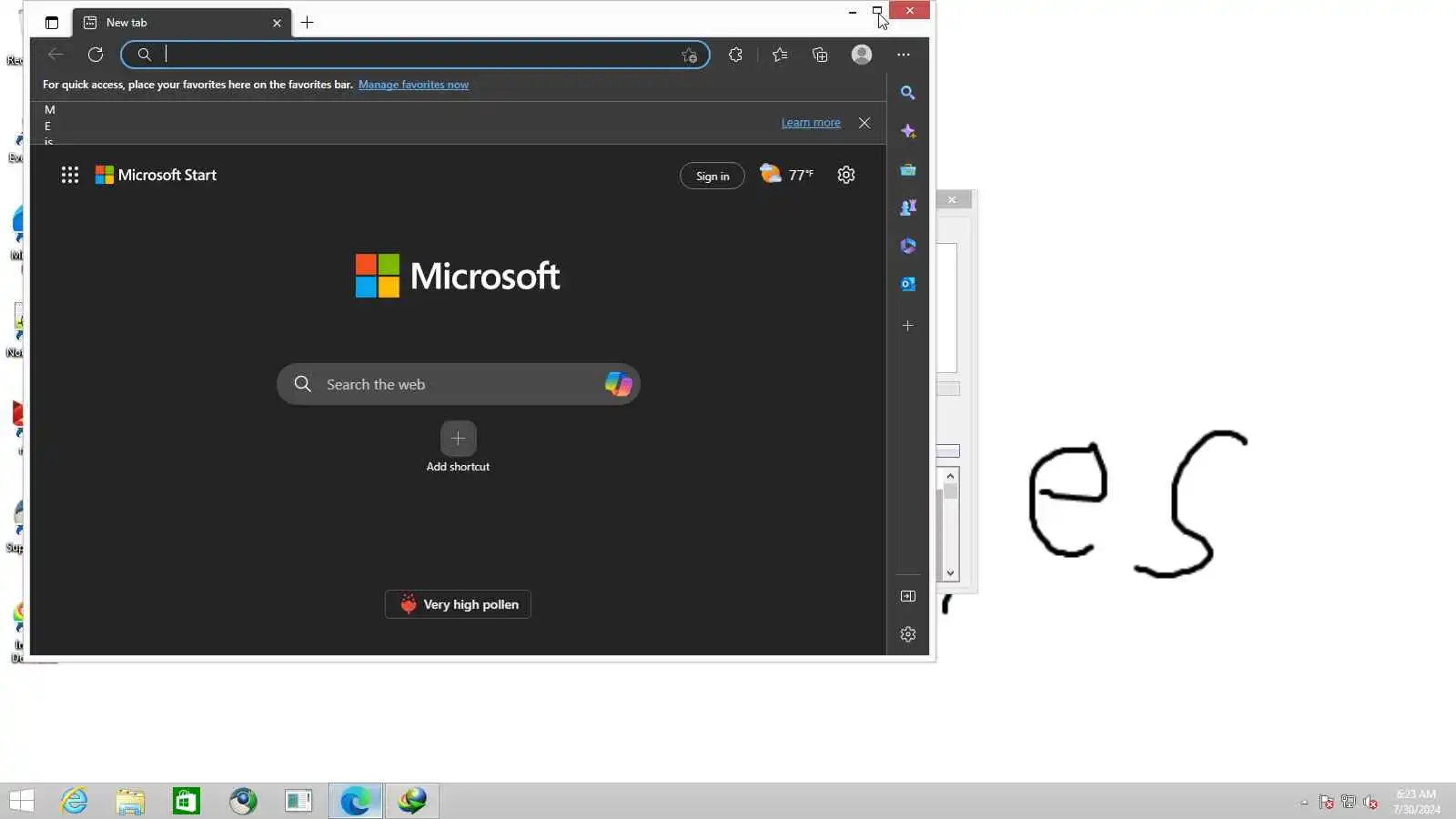Dismiss the notification banner with X
The image size is (1456, 819).
[864, 123]
